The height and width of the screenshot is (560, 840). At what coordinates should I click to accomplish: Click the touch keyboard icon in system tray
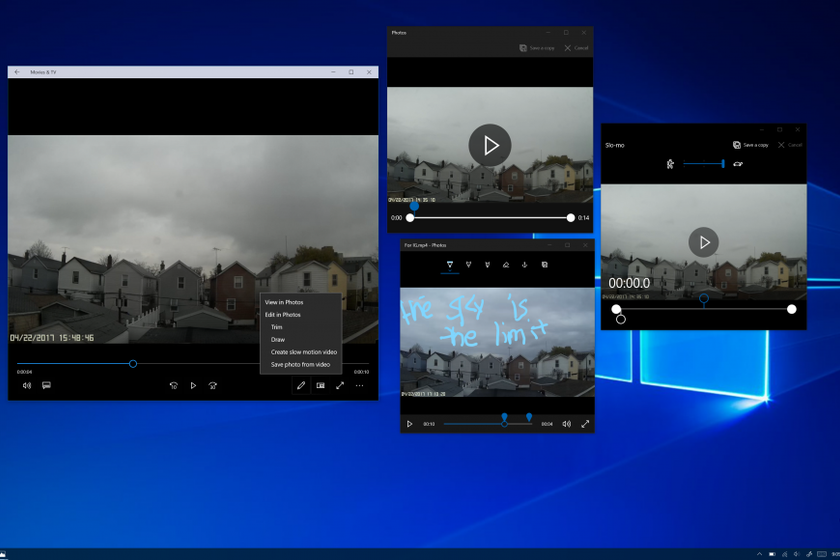[x=822, y=554]
